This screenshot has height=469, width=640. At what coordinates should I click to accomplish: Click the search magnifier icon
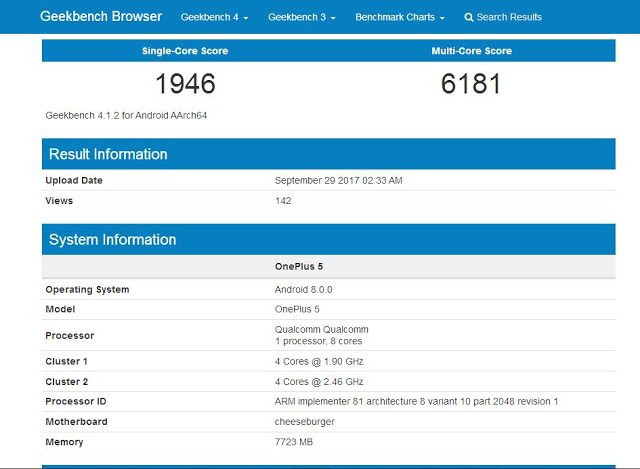[x=469, y=18]
